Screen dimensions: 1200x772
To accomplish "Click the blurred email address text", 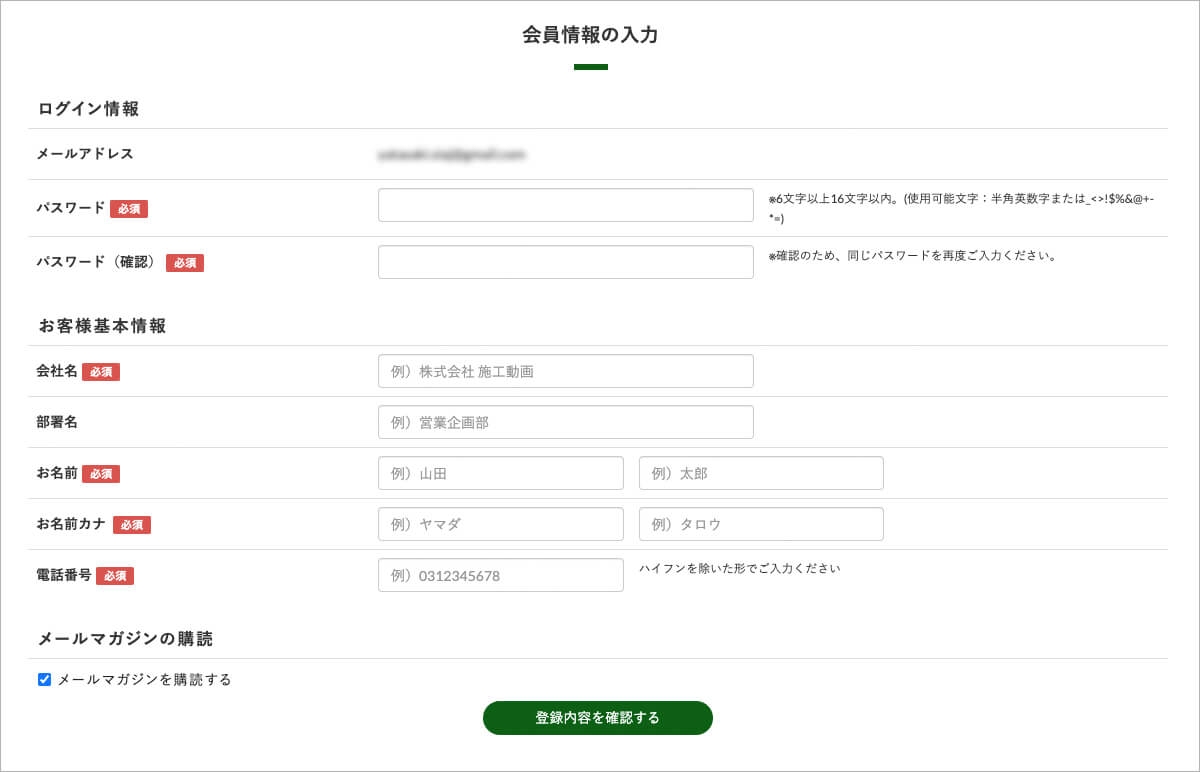I will [x=451, y=155].
